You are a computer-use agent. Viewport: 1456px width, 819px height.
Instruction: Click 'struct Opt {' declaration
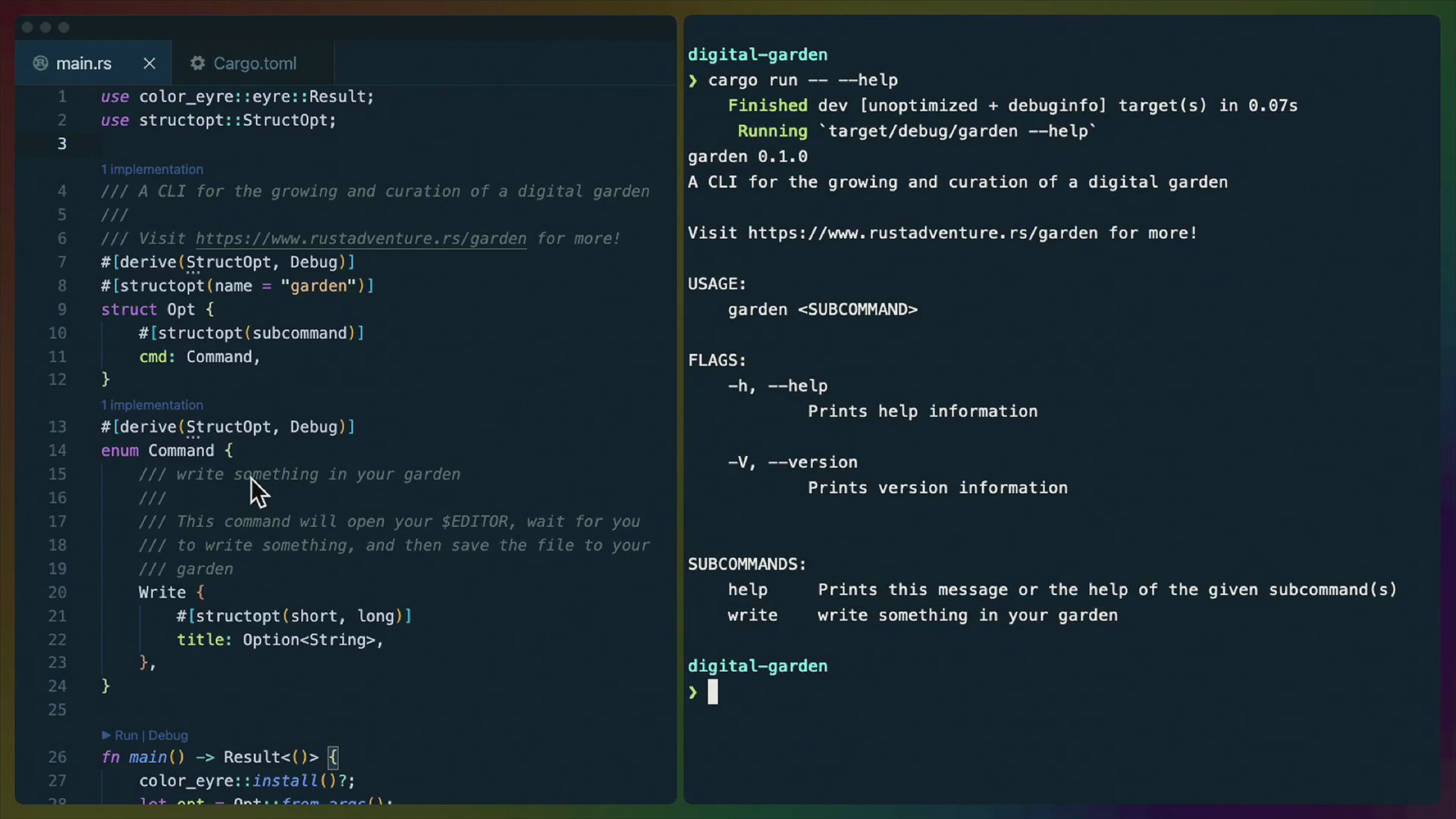point(158,309)
